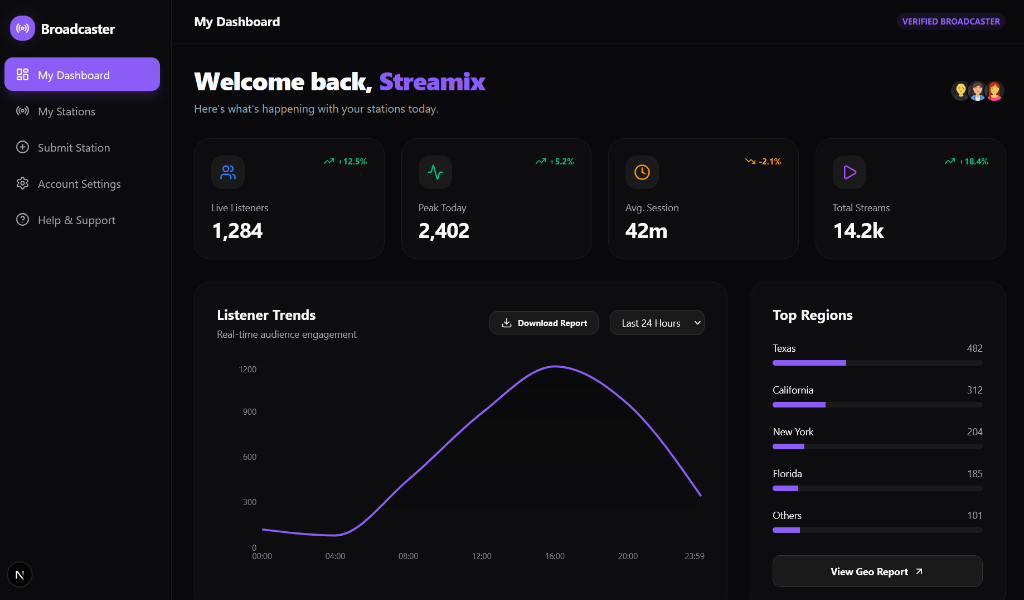
Task: Click the user avatars group
Action: click(977, 91)
